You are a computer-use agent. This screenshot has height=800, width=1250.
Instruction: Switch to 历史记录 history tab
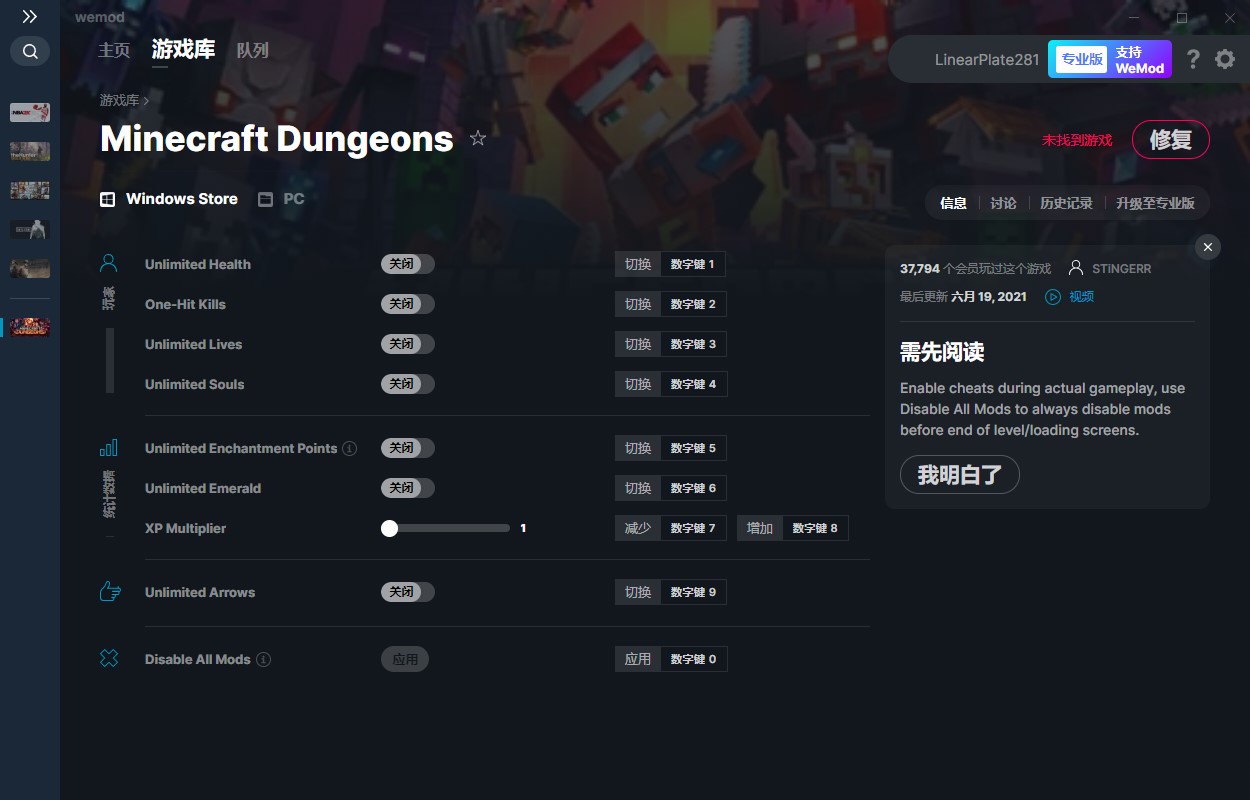[1066, 203]
